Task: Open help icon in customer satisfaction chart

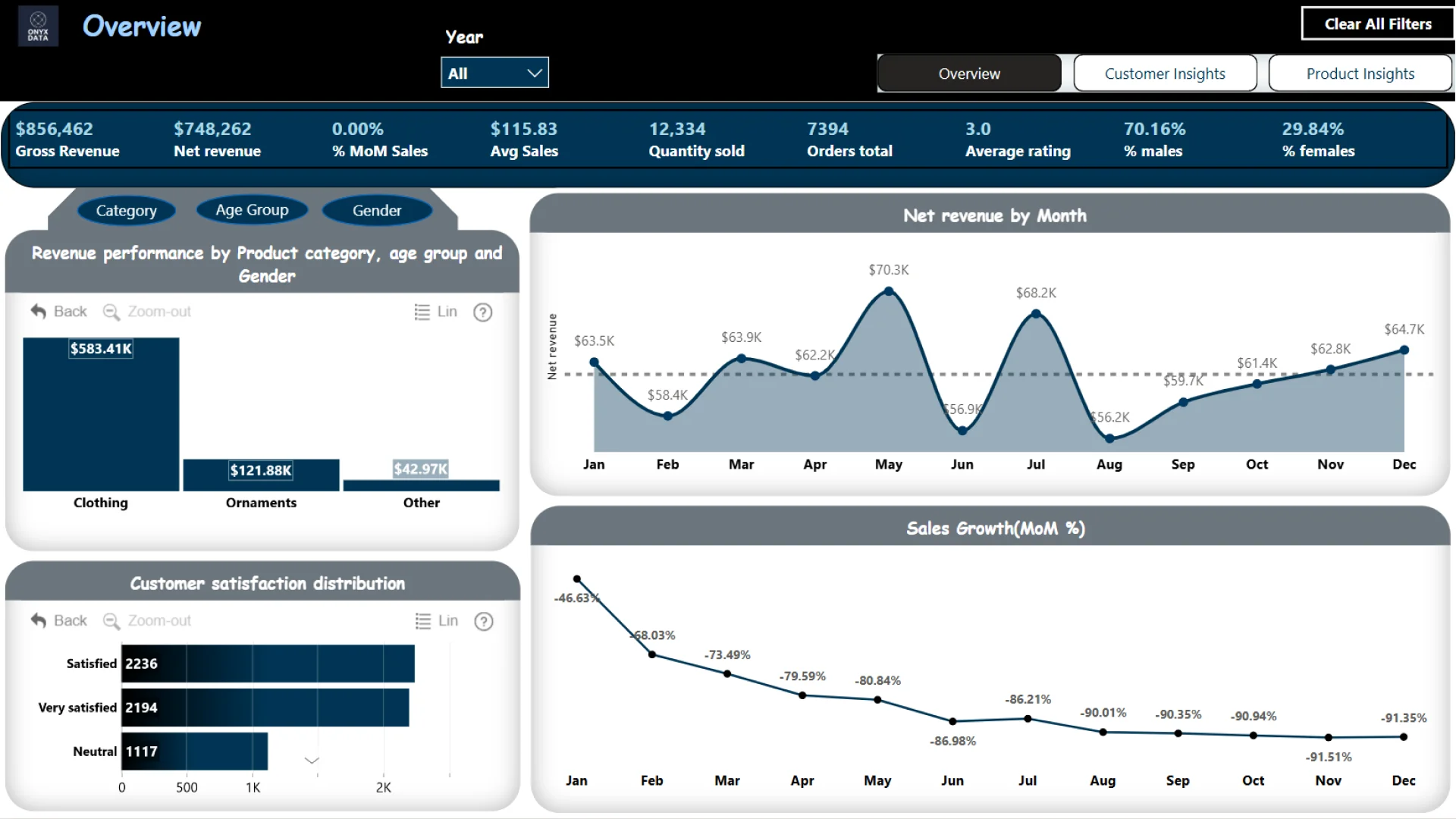Action: click(x=484, y=622)
